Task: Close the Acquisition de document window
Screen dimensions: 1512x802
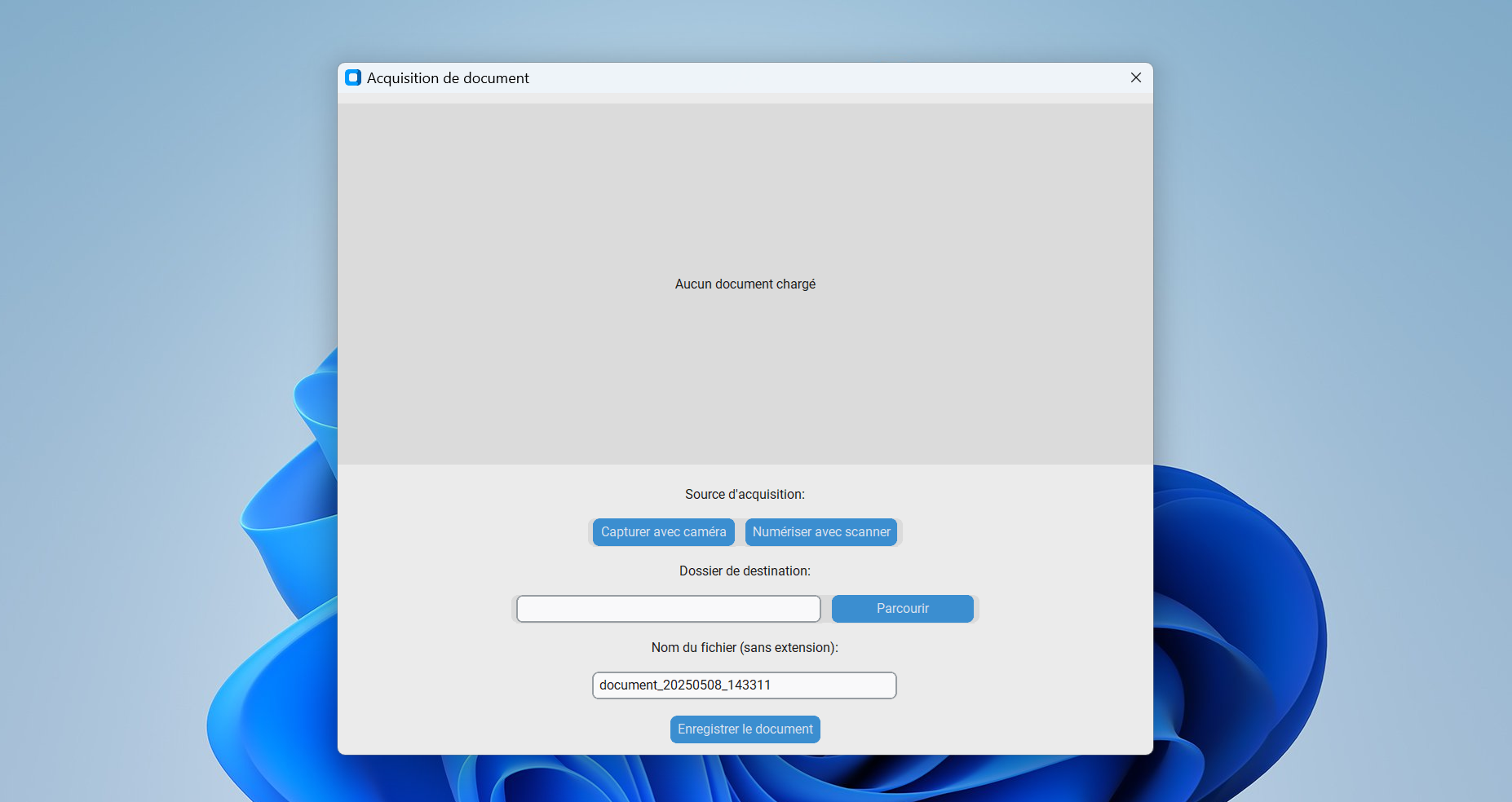Action: pyautogui.click(x=1135, y=77)
